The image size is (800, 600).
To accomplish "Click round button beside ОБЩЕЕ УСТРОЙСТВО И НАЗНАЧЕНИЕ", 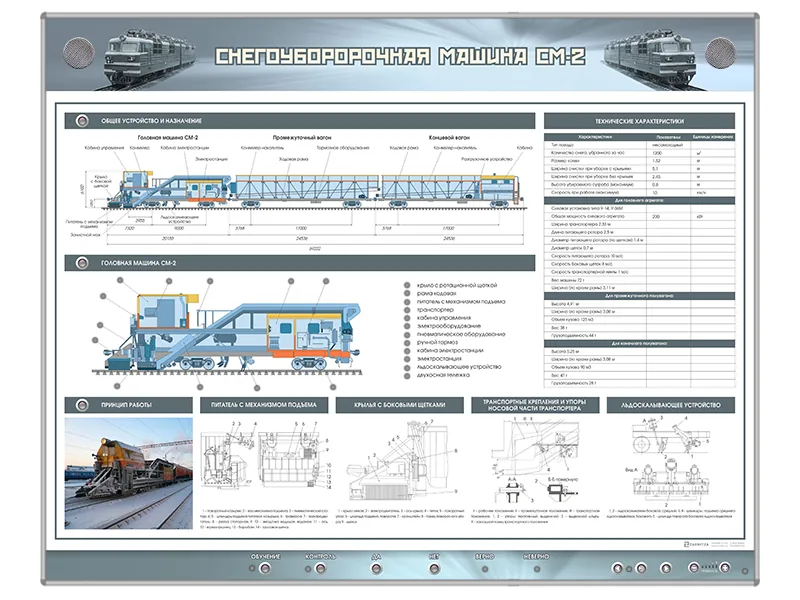I will [x=82, y=121].
